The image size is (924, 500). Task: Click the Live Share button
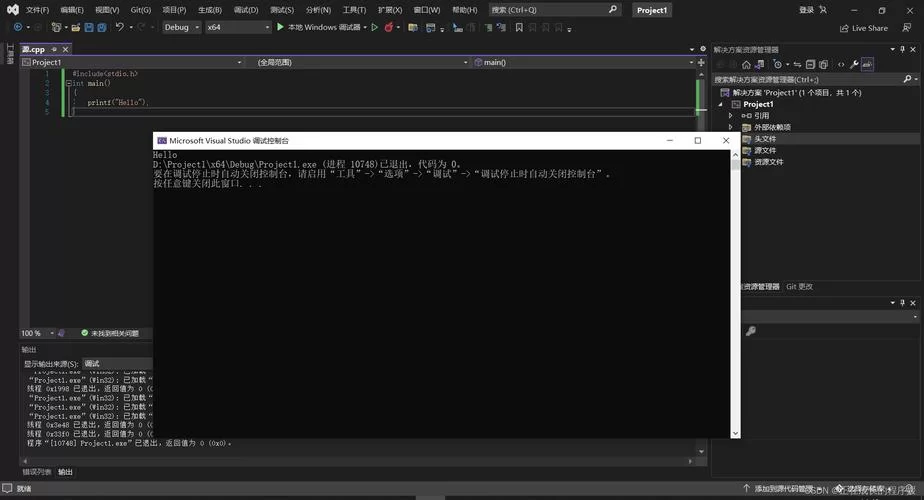pyautogui.click(x=863, y=28)
